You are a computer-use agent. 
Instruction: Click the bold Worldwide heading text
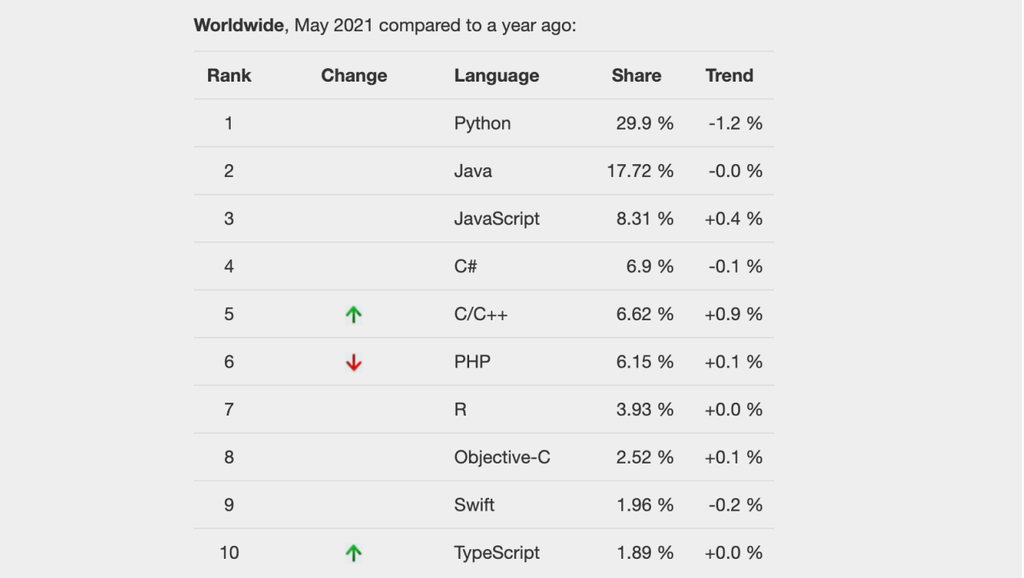pyautogui.click(x=240, y=25)
